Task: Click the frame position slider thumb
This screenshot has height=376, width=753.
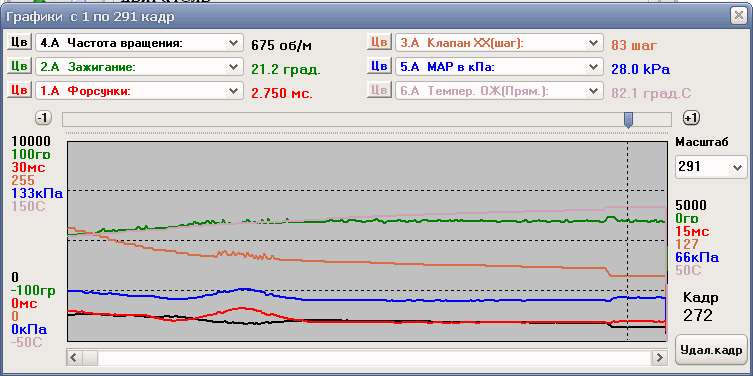Action: click(x=628, y=120)
